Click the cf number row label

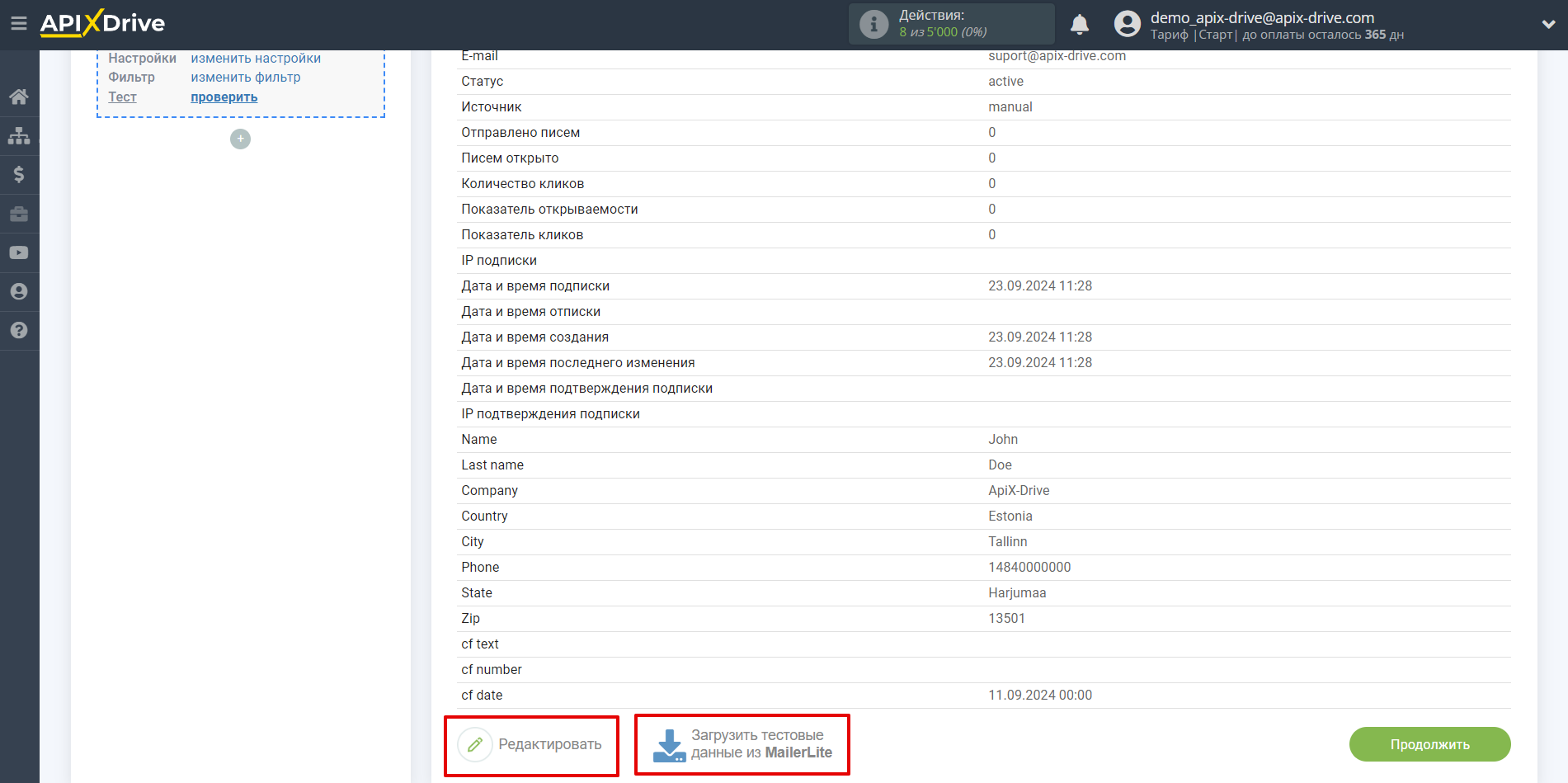click(492, 670)
